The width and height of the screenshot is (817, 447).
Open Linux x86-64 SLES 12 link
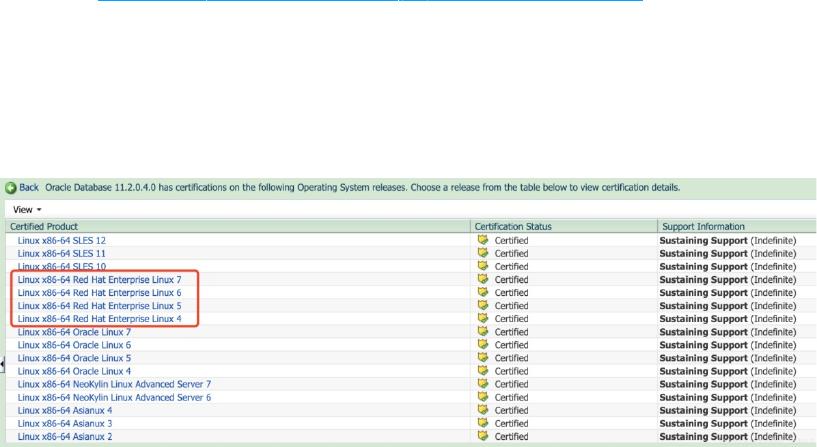(x=61, y=241)
